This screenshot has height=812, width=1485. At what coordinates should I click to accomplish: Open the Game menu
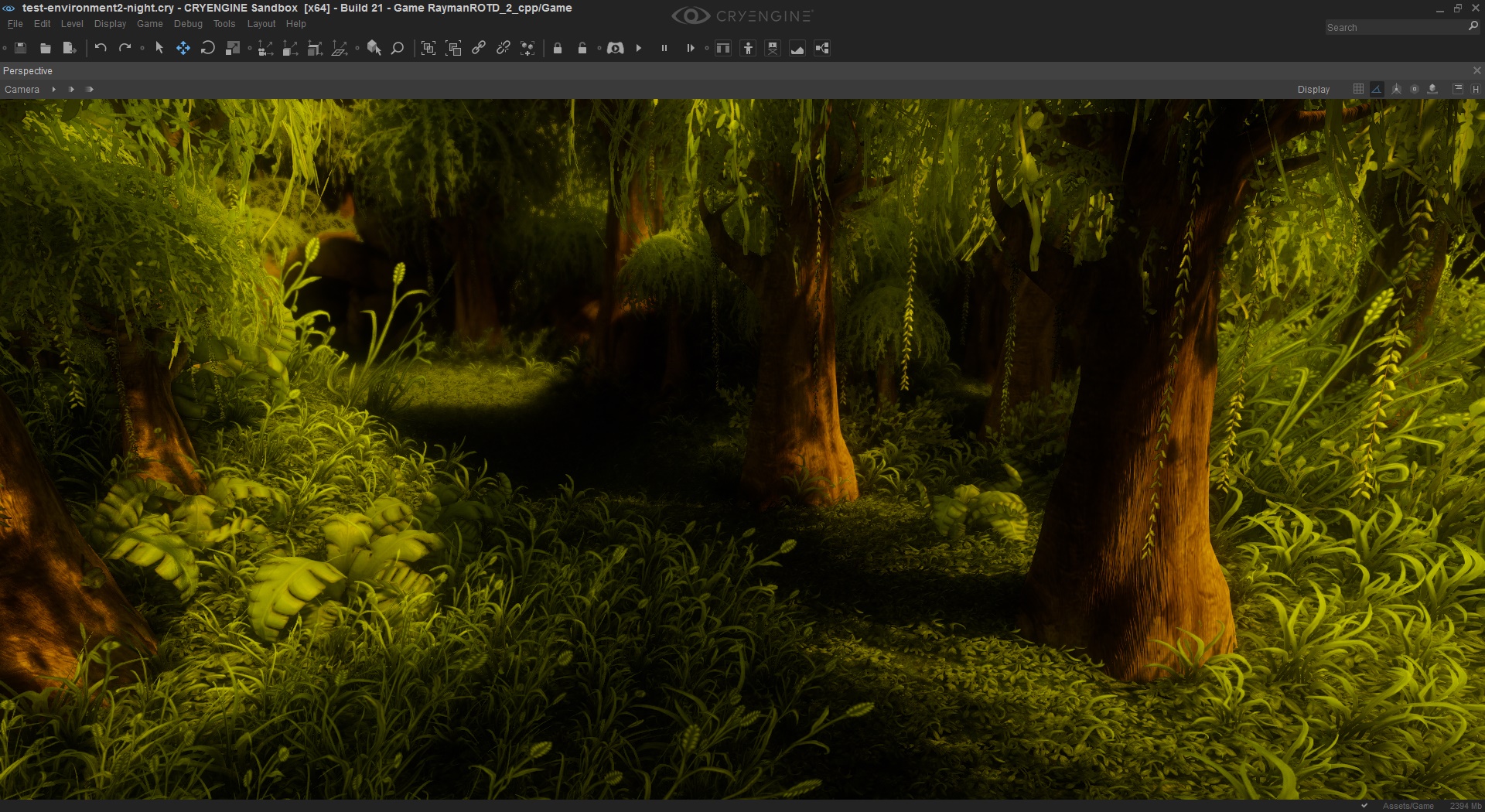coord(150,24)
